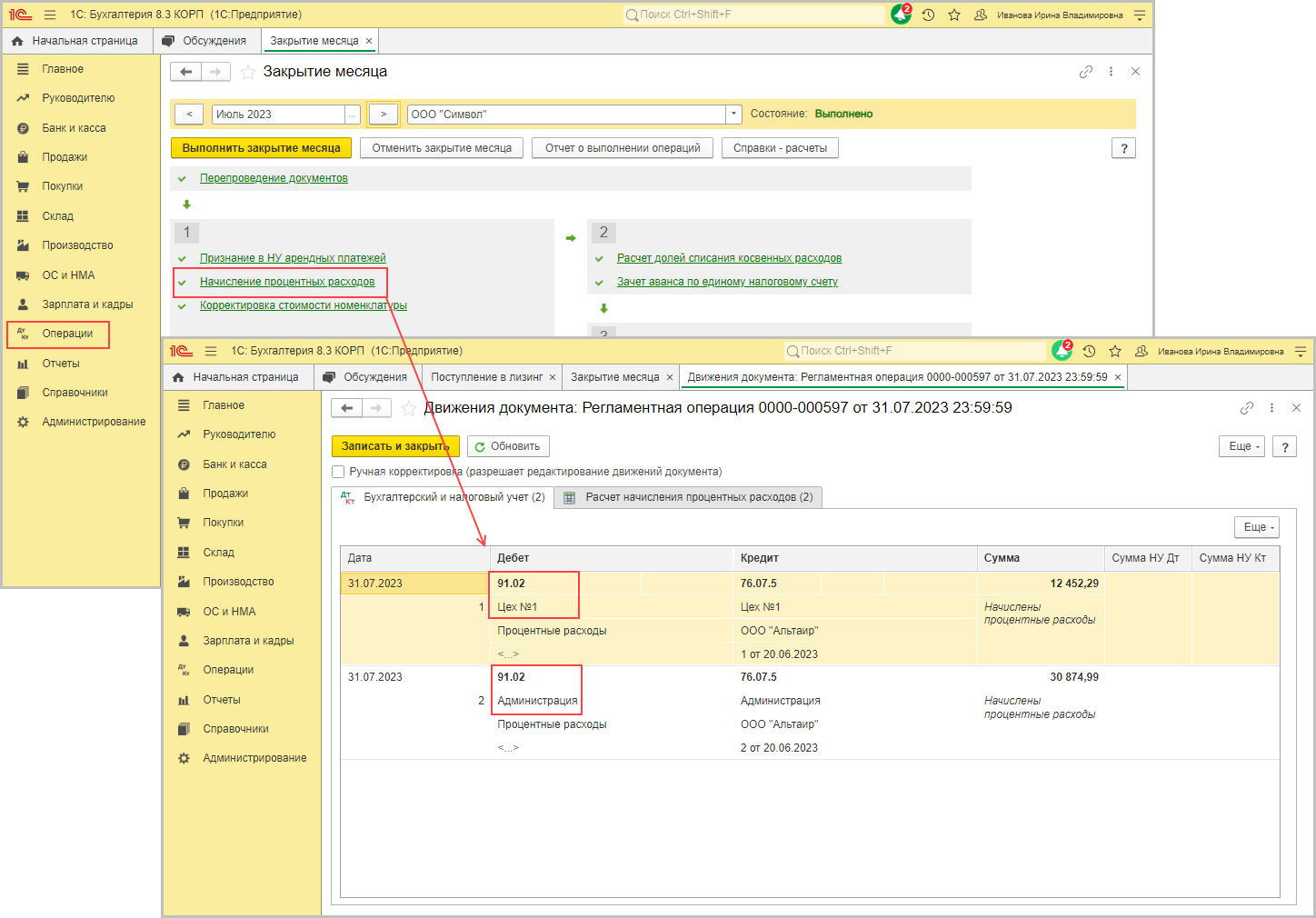Viewport: 1316px width, 918px height.
Task: Click help question button in Закрытие месяца
Action: click(x=1124, y=148)
